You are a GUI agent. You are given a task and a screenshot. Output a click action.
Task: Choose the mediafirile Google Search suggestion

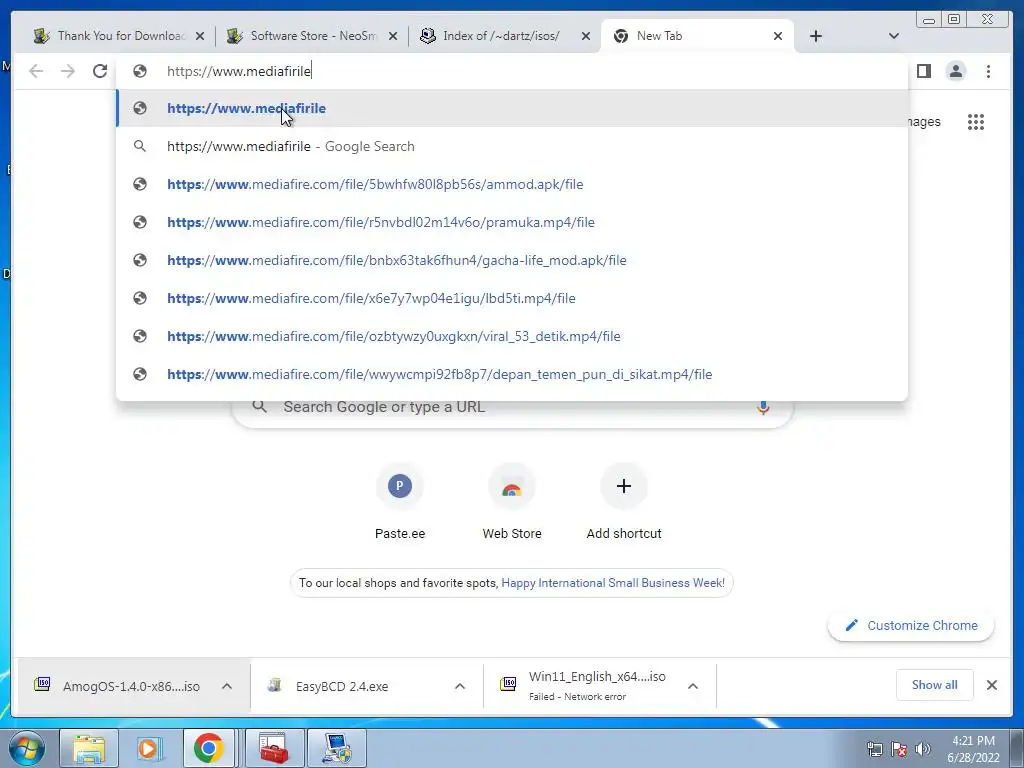coord(512,146)
